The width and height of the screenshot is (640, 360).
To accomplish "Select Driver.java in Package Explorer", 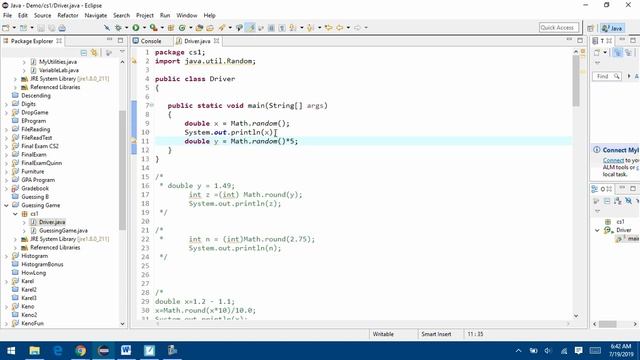I will click(52, 222).
